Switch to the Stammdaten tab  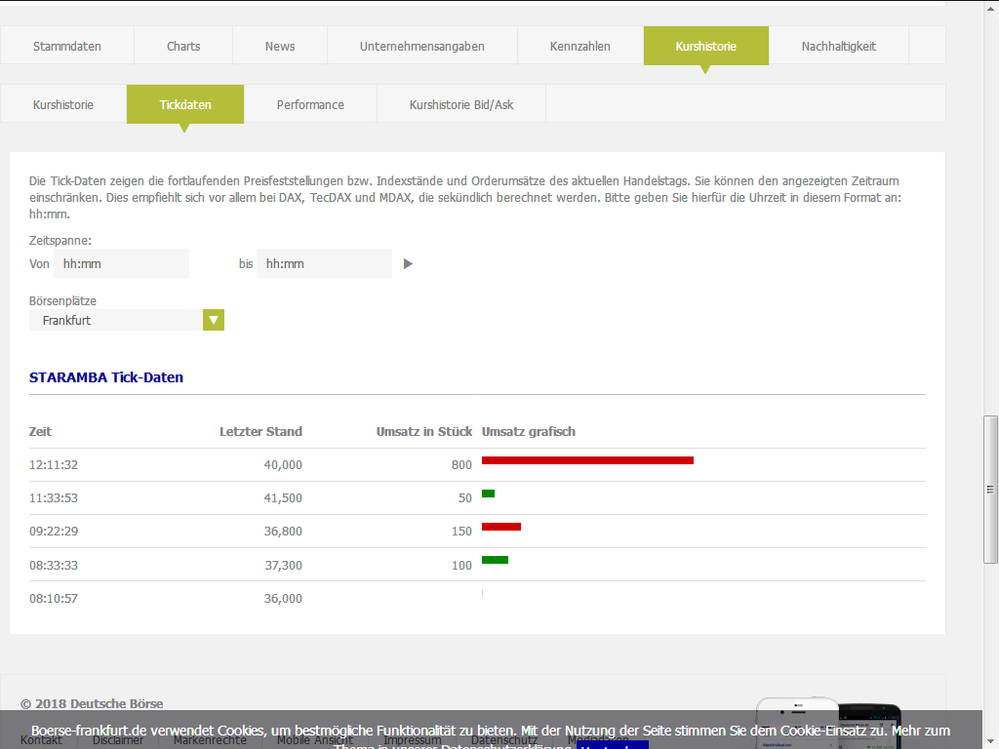point(67,46)
